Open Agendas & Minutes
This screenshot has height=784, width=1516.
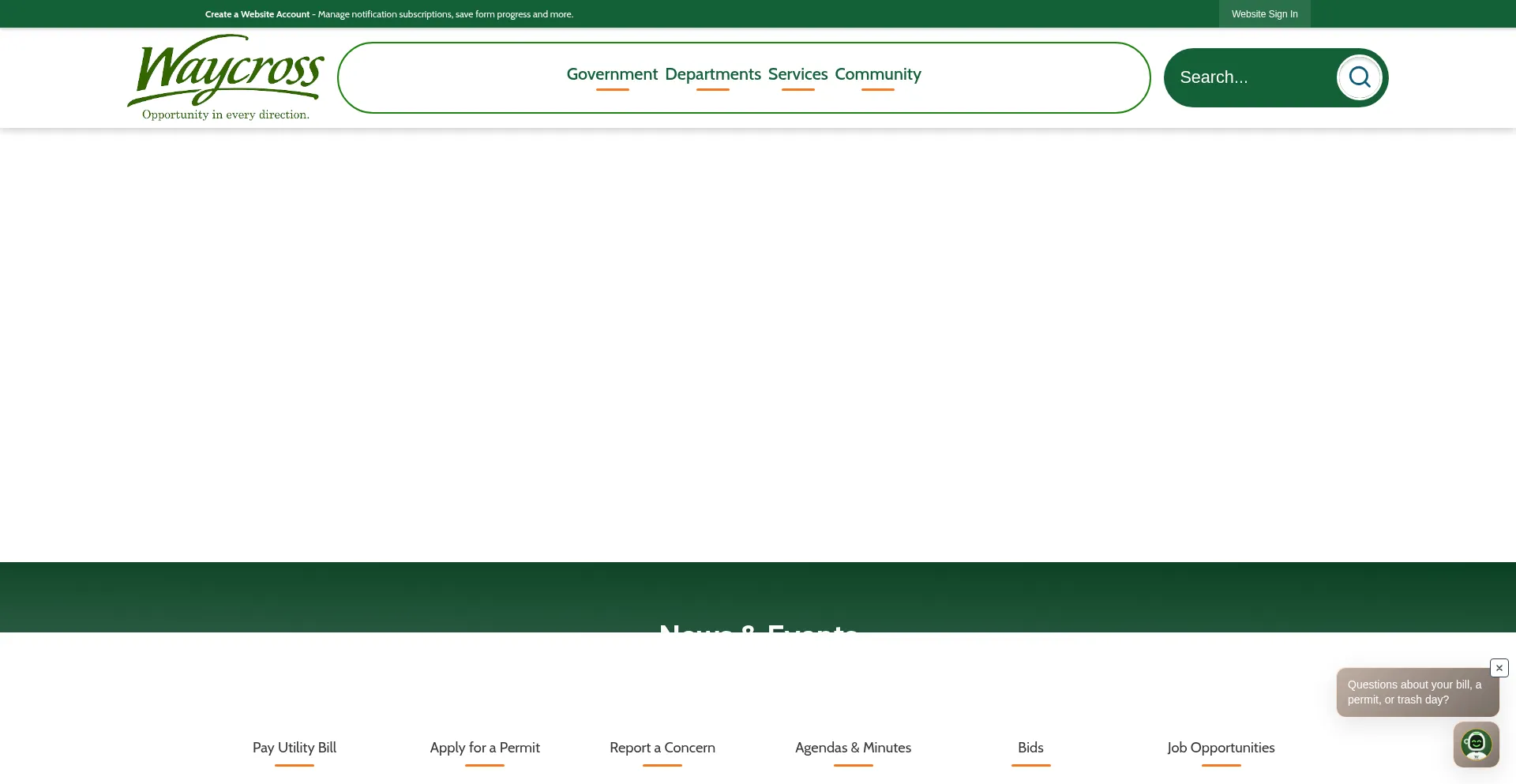[x=853, y=748]
